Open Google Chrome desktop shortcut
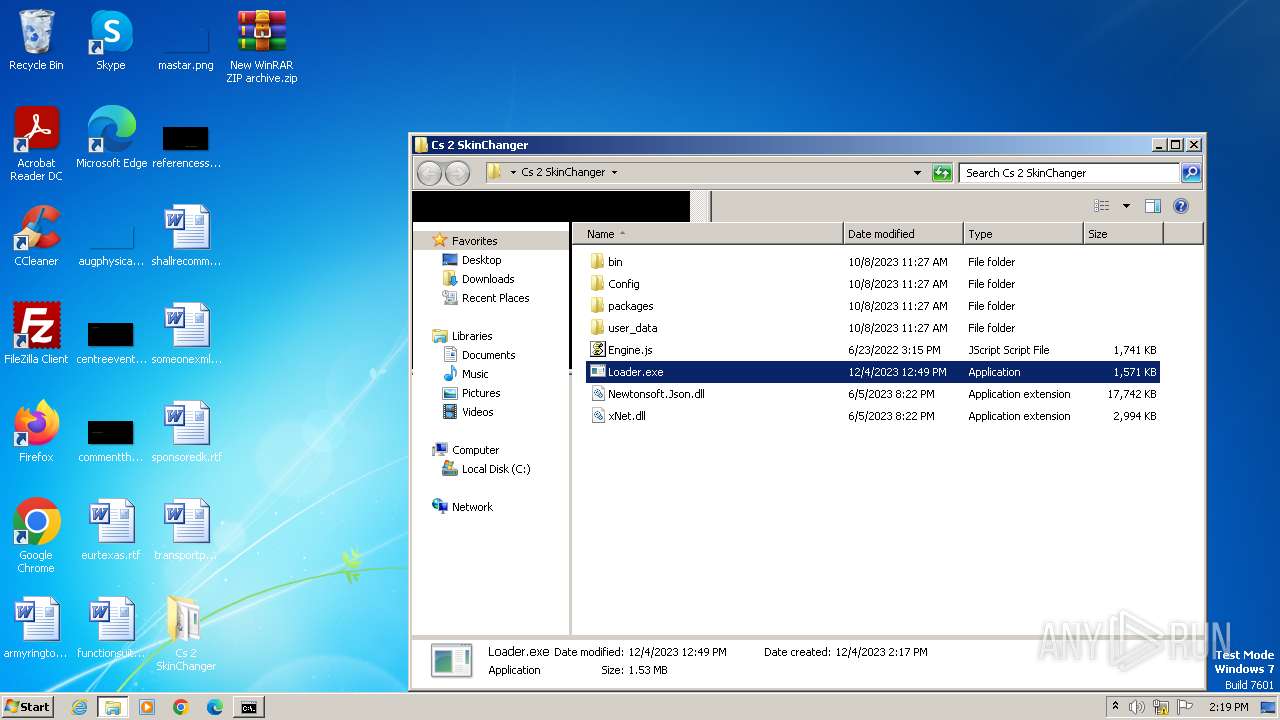The image size is (1280, 720). 36,537
